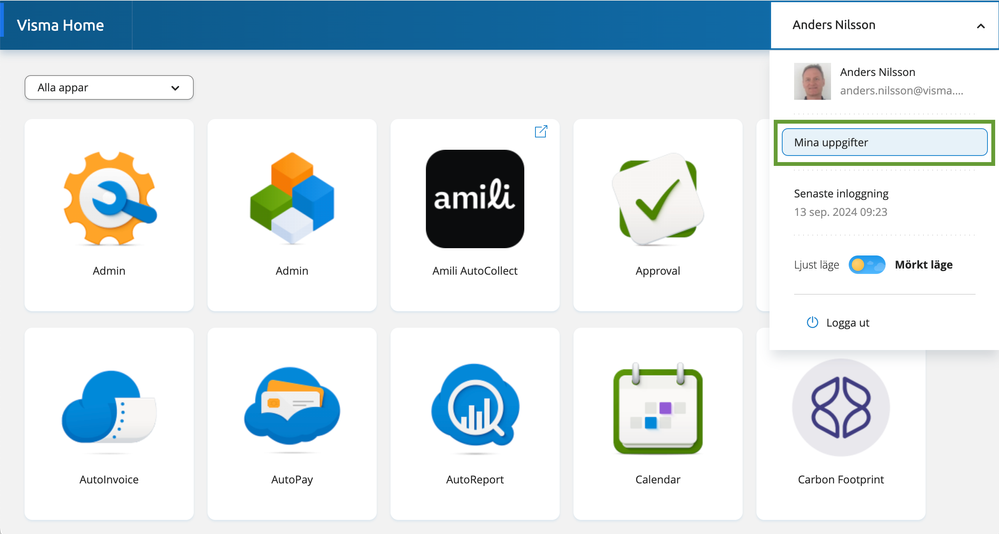The height and width of the screenshot is (534, 999).
Task: Click the AutoReport label text
Action: (475, 480)
